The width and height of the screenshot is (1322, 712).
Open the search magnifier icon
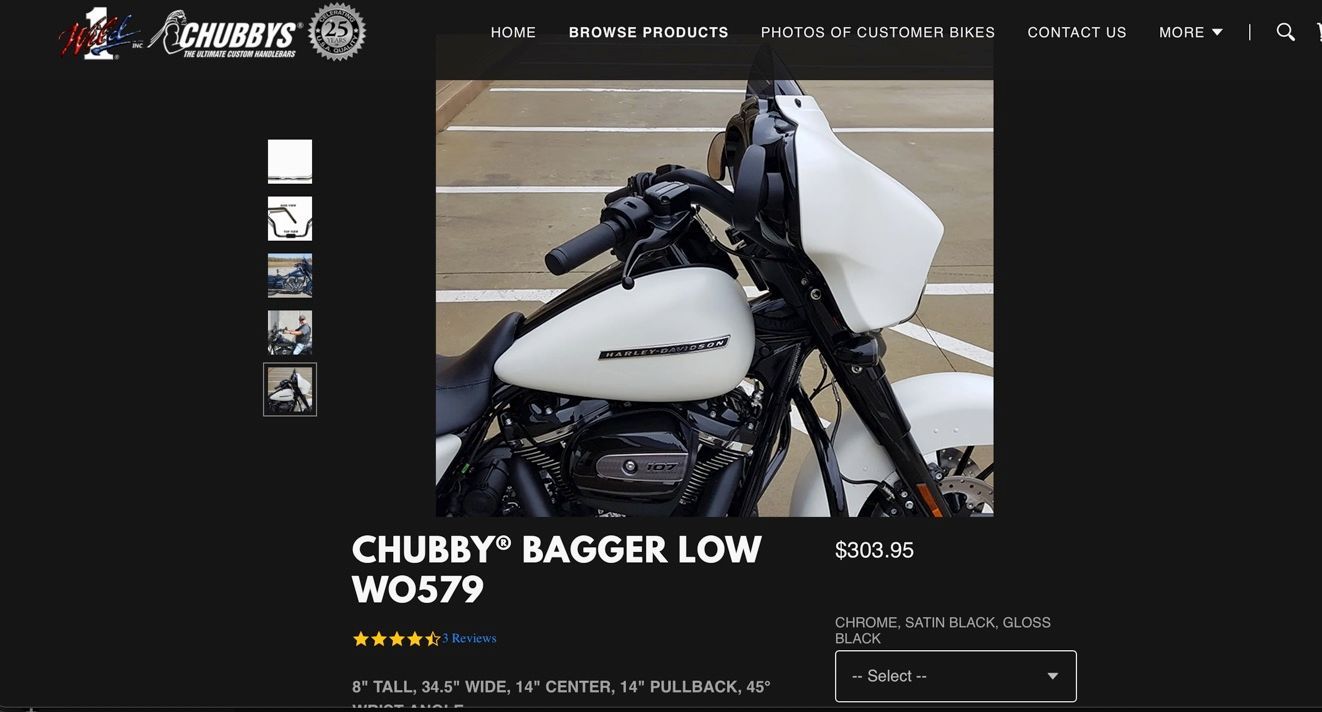pos(1286,32)
